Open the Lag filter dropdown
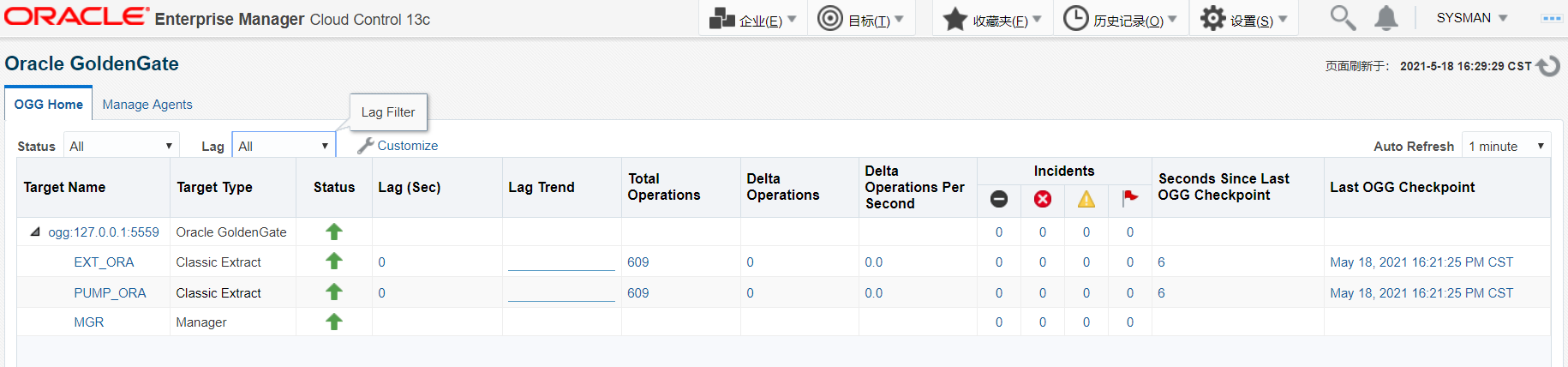Image resolution: width=1568 pixels, height=367 pixels. click(x=283, y=147)
